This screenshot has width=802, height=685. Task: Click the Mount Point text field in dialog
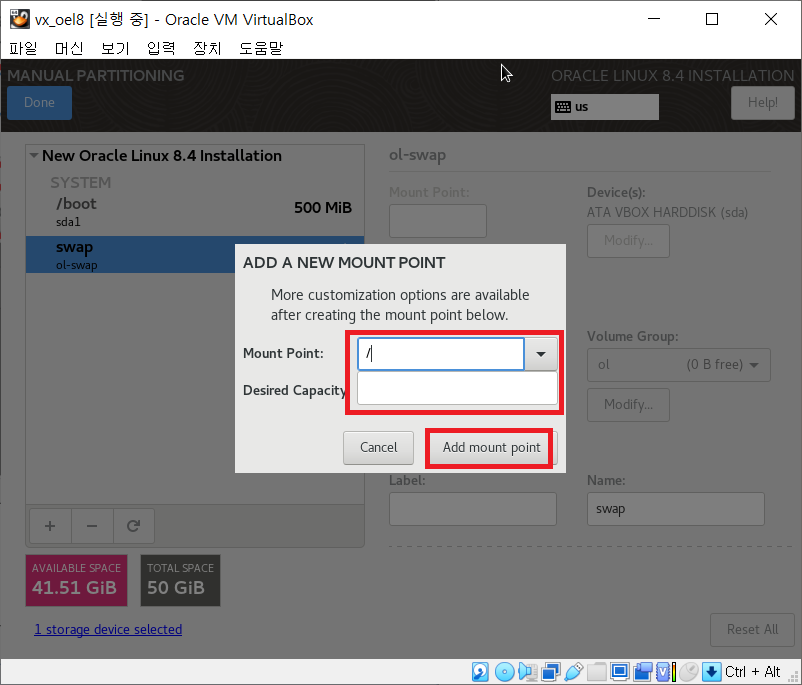(440, 353)
